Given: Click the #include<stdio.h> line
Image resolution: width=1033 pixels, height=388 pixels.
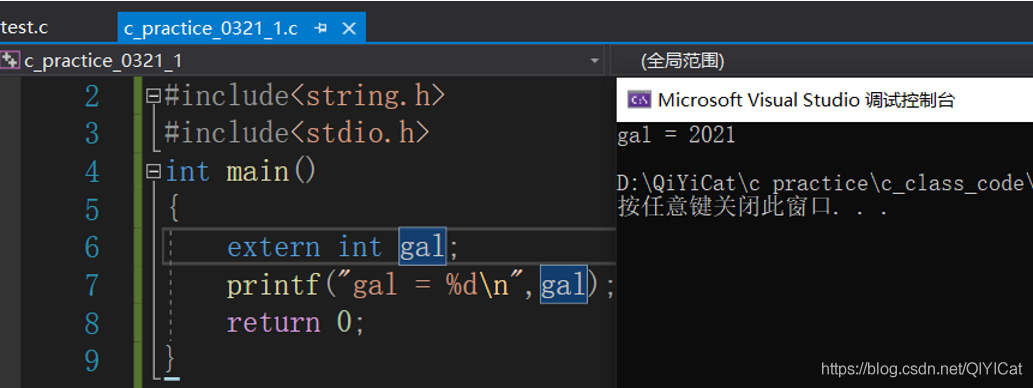Looking at the screenshot, I should (297, 134).
